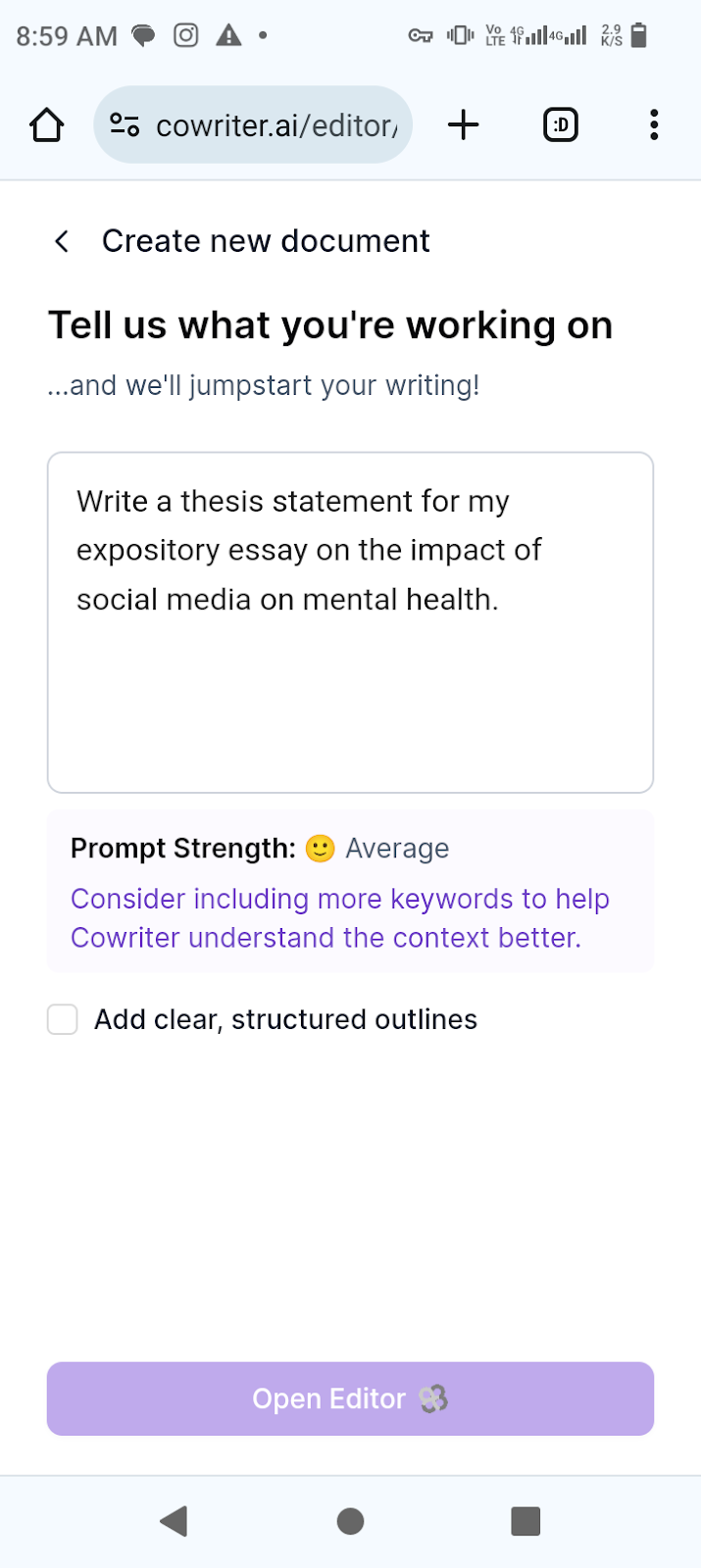Image resolution: width=701 pixels, height=1568 pixels.
Task: Open the tab switcher button
Action: pos(561,125)
